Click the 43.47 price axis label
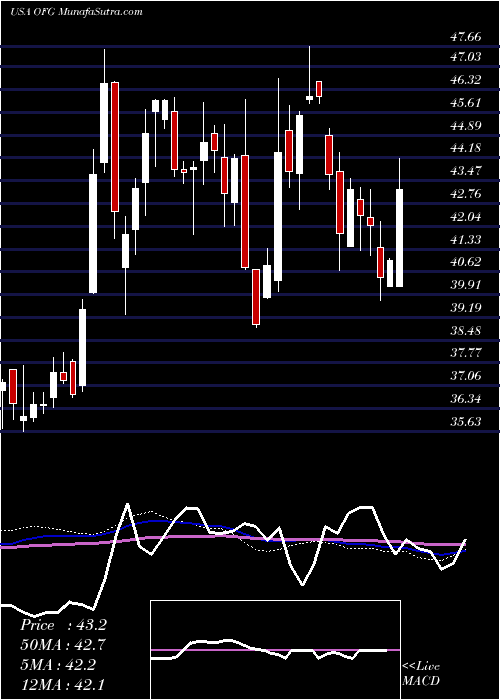Image resolution: width=500 pixels, height=700 pixels. tap(466, 171)
